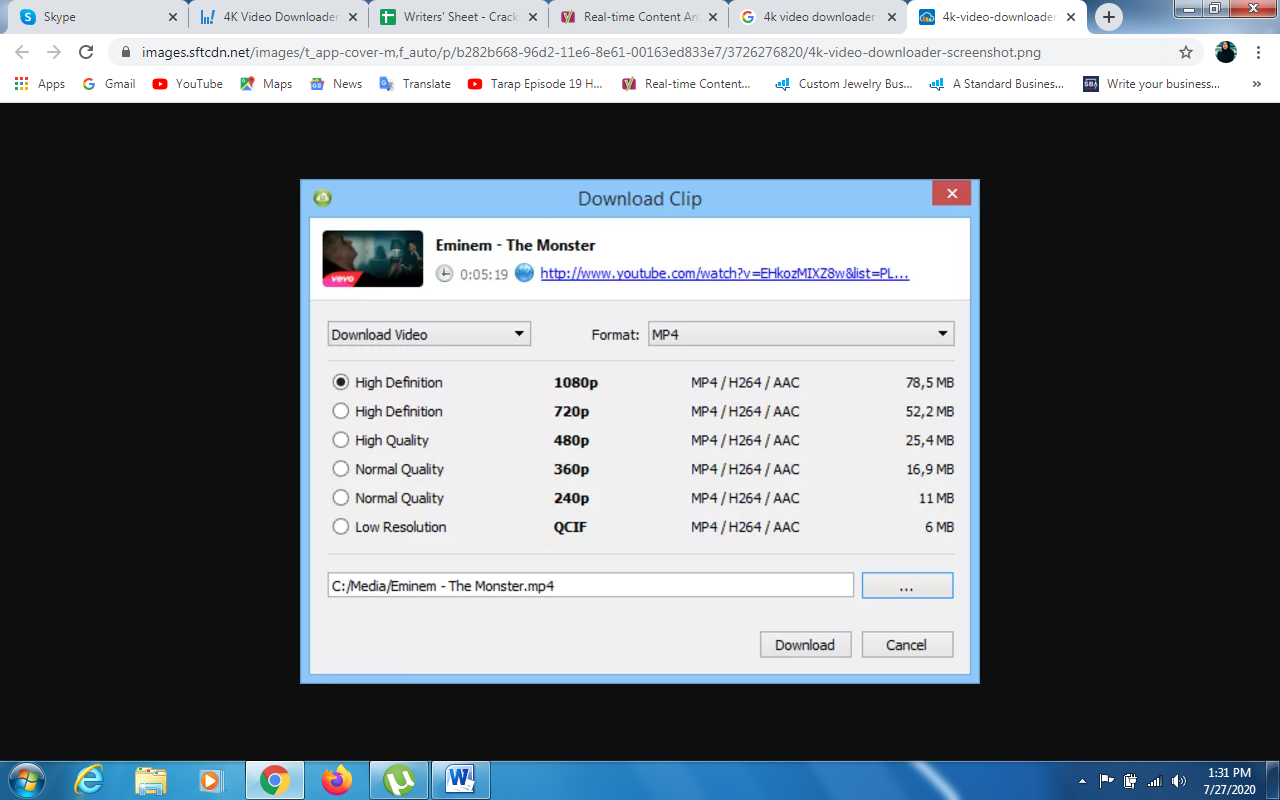Switch to the 4K Video Downloader tab with the chart icon
The height and width of the screenshot is (800, 1280).
(277, 17)
